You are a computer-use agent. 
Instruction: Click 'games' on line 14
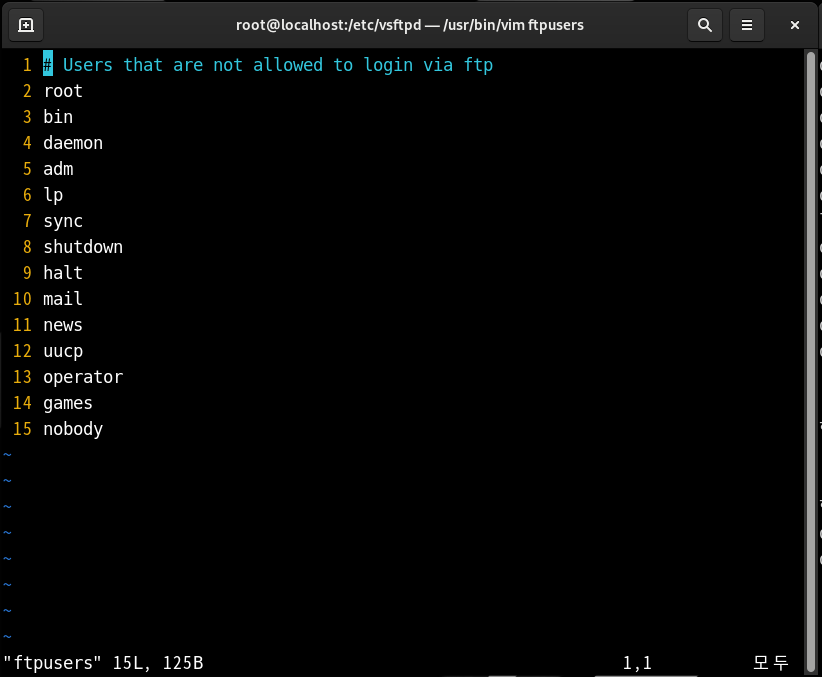click(68, 403)
